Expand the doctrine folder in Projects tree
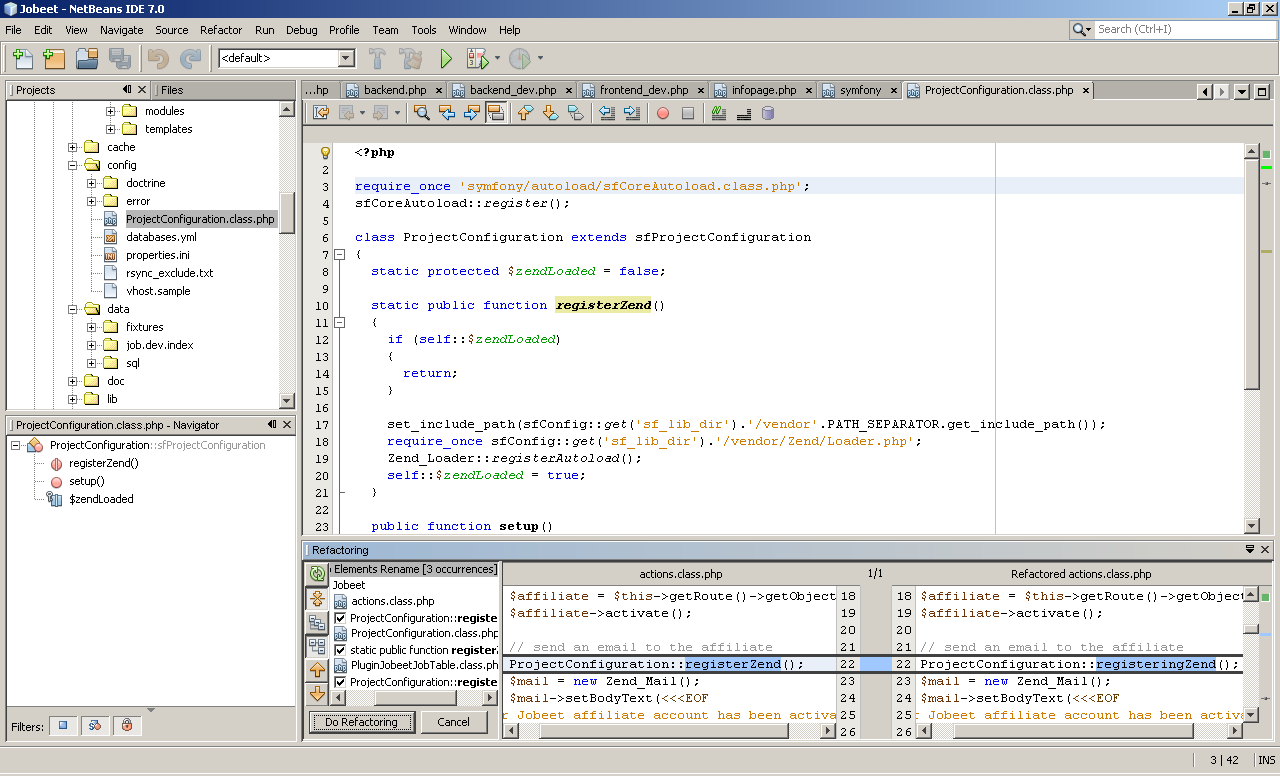 coord(92,183)
